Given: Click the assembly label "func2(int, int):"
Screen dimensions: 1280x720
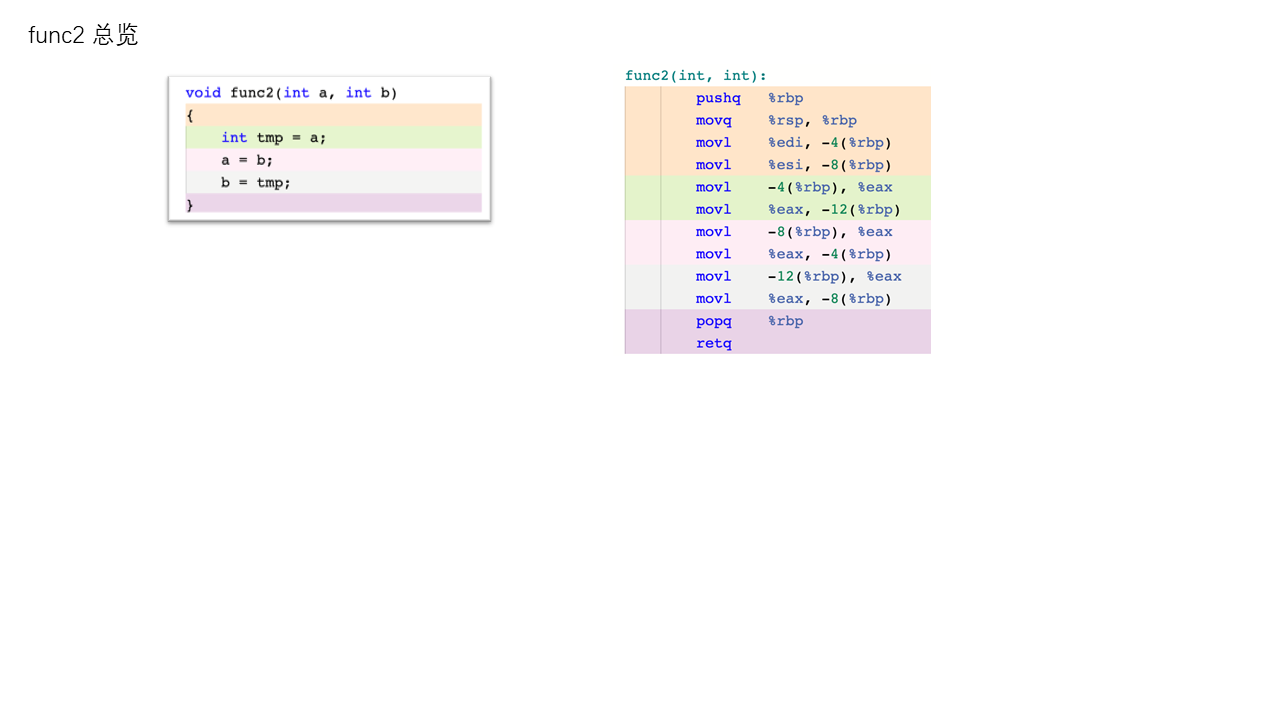Looking at the screenshot, I should coord(696,76).
